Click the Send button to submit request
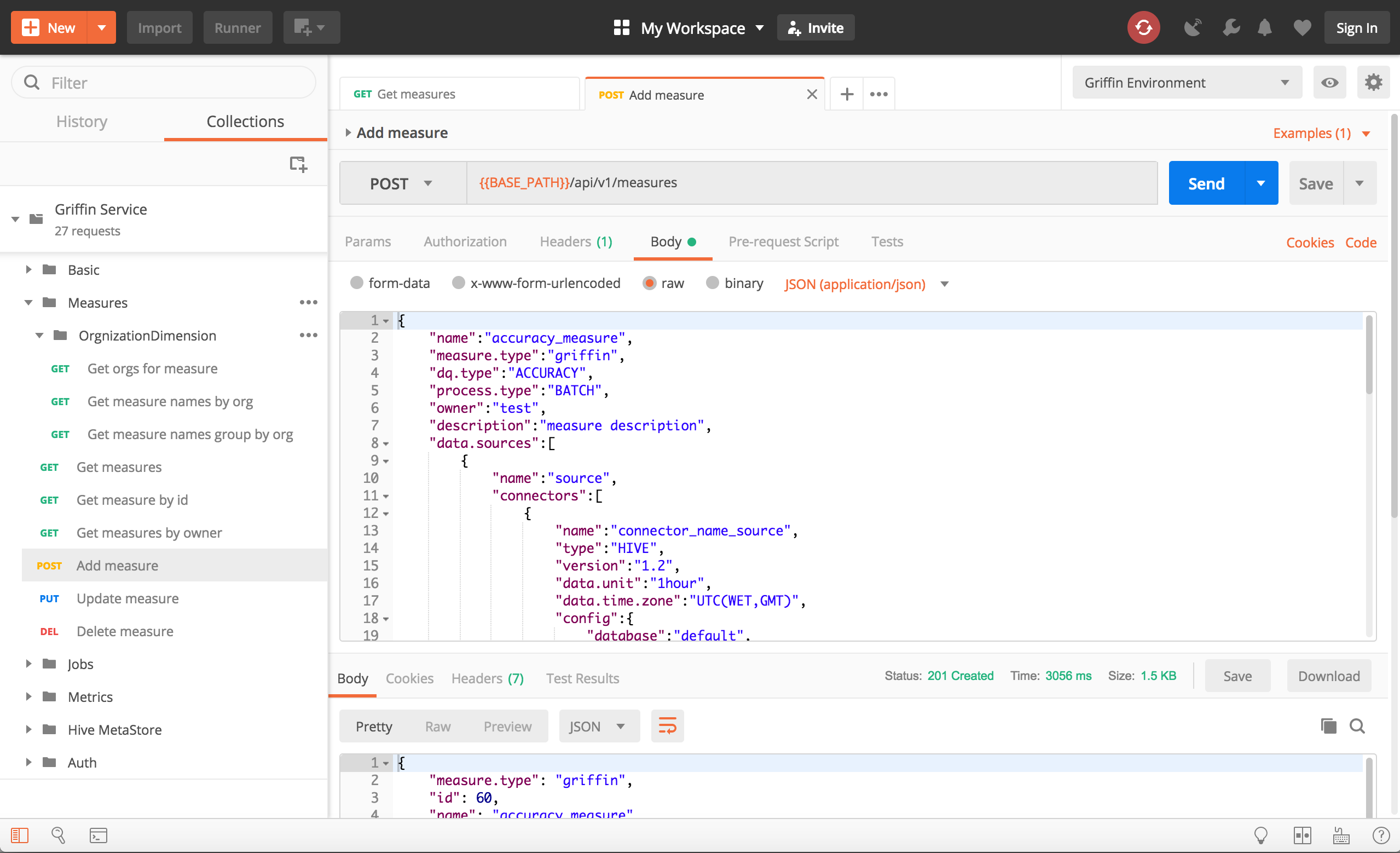Screen dimensions: 1400x853 point(1206,183)
